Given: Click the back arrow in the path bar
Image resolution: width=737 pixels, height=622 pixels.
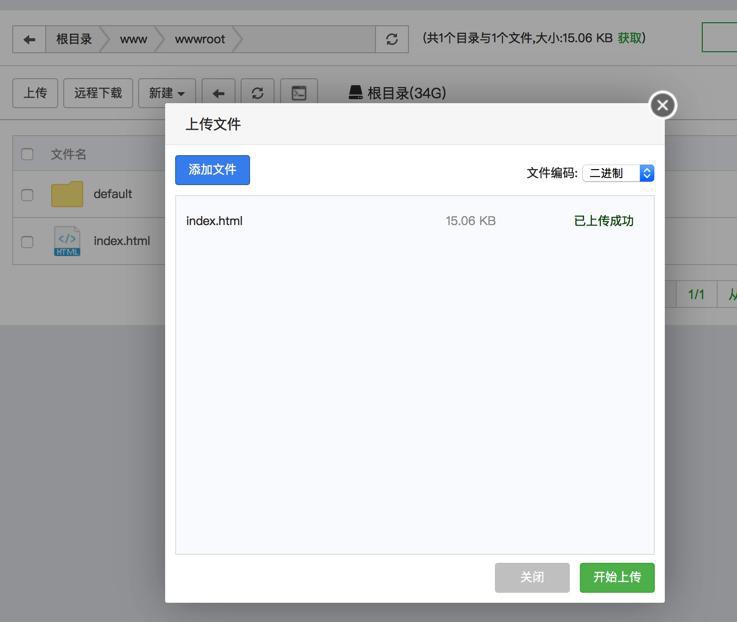Looking at the screenshot, I should (29, 39).
